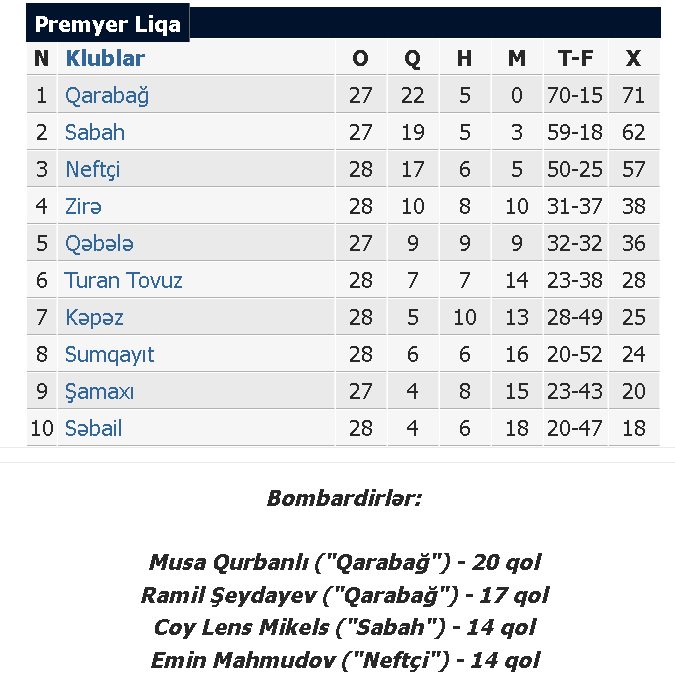Open the Turan Tovuz club link
675x683 pixels.
[123, 281]
